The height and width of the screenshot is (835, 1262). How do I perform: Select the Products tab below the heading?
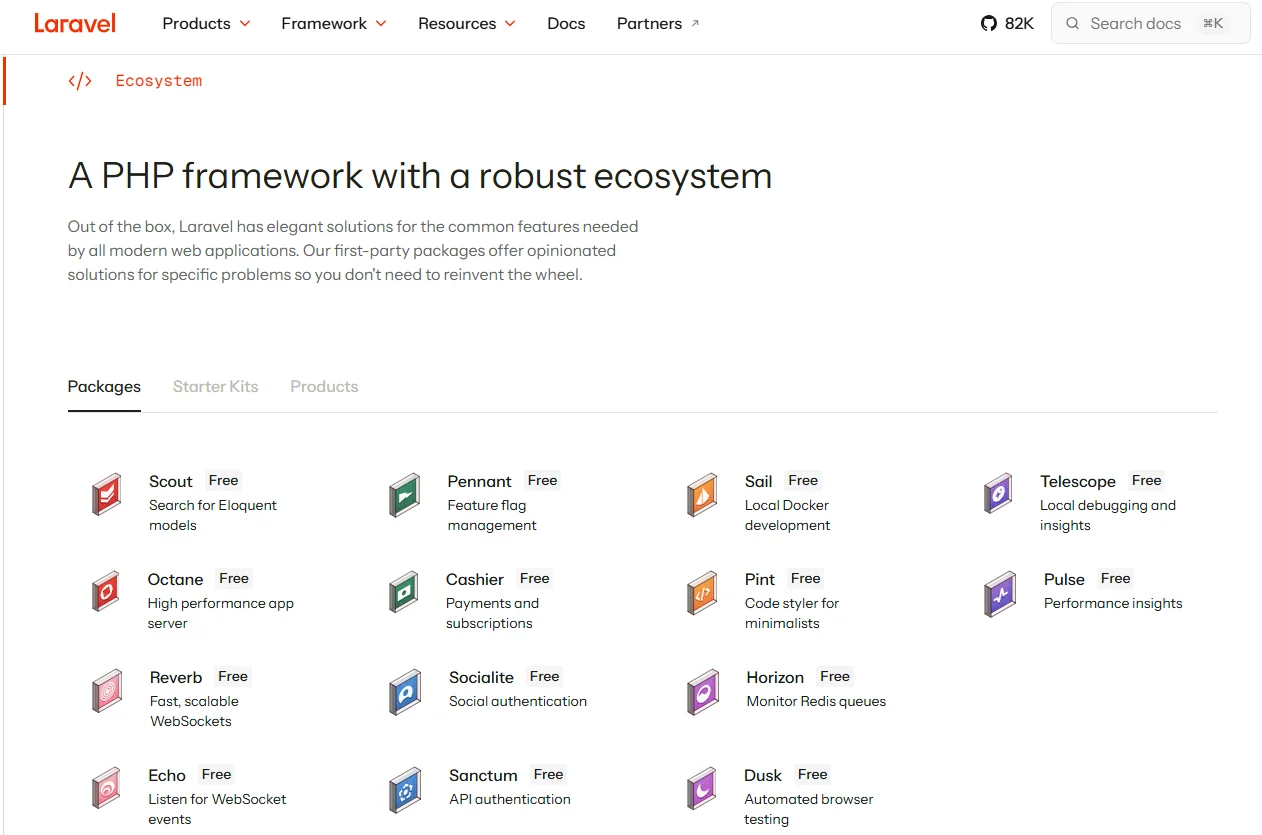point(324,386)
